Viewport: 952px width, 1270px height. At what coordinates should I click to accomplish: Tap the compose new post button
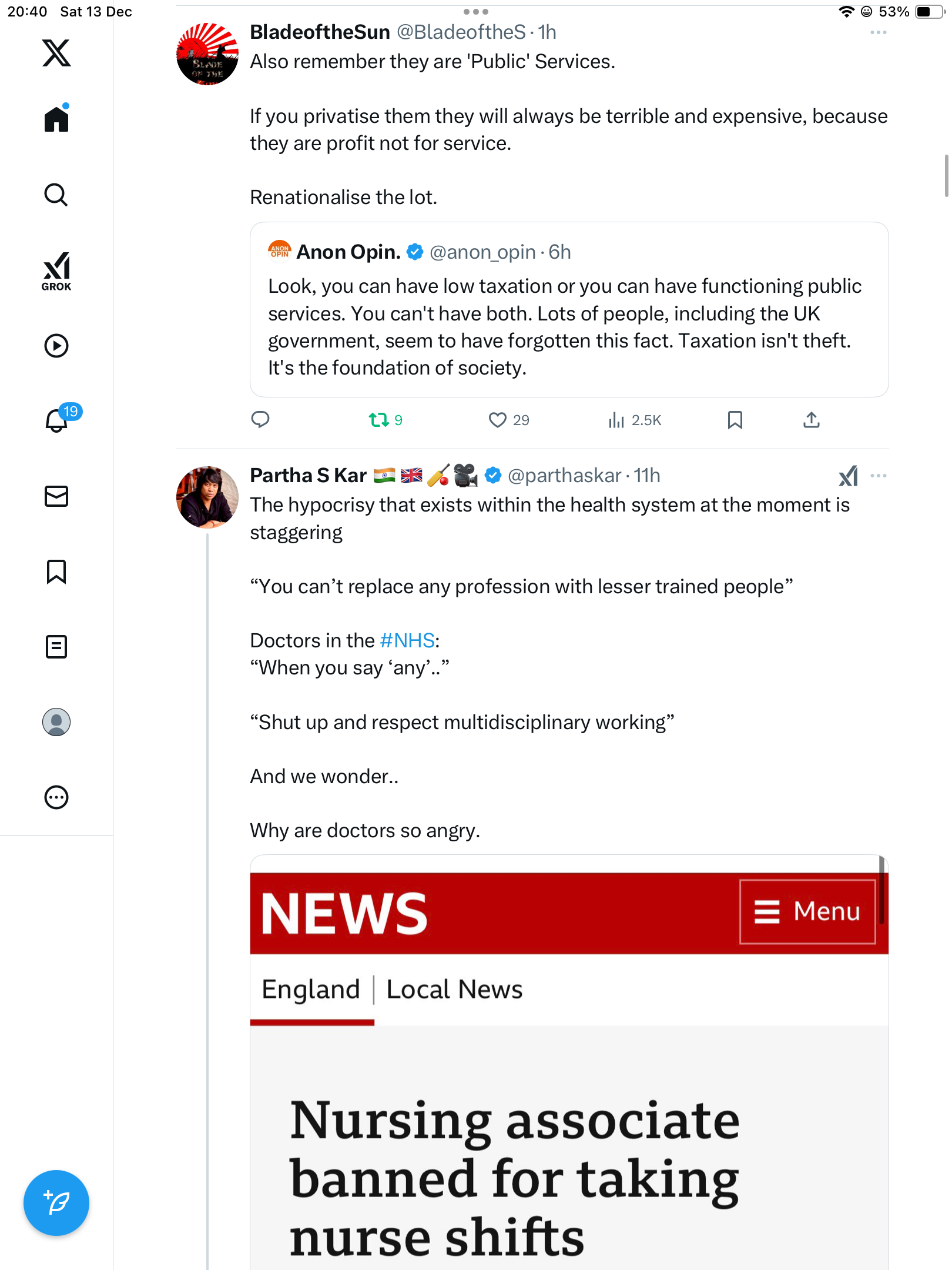pos(56,1202)
